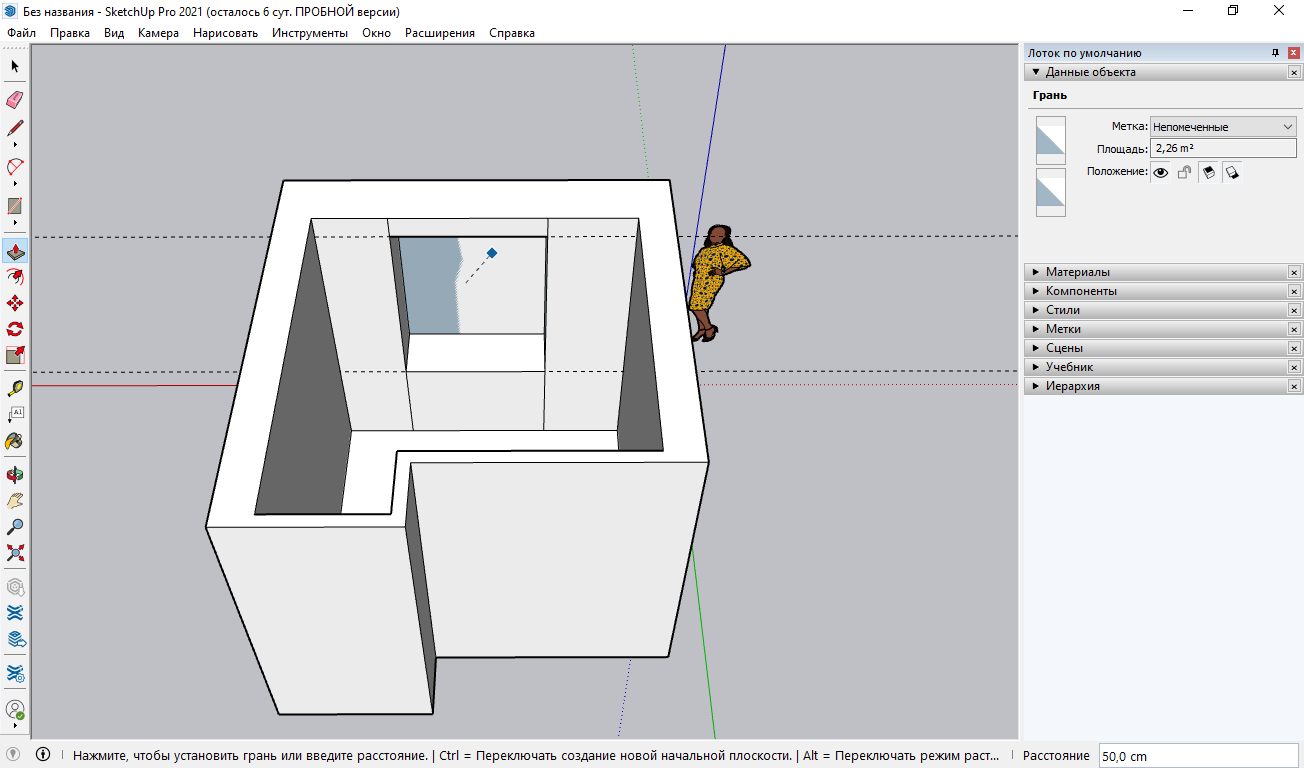Open the Line tool flyout arrow

click(15, 145)
